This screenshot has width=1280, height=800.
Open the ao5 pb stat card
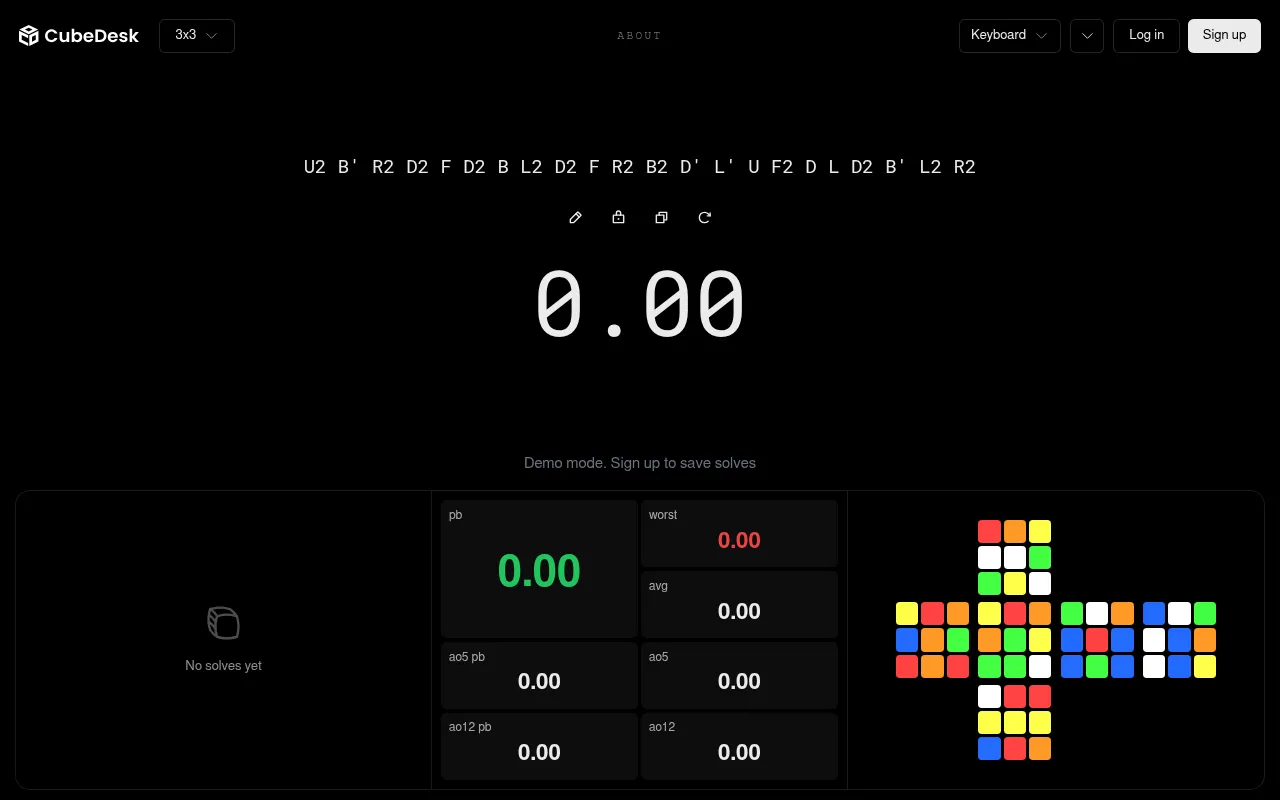(539, 676)
